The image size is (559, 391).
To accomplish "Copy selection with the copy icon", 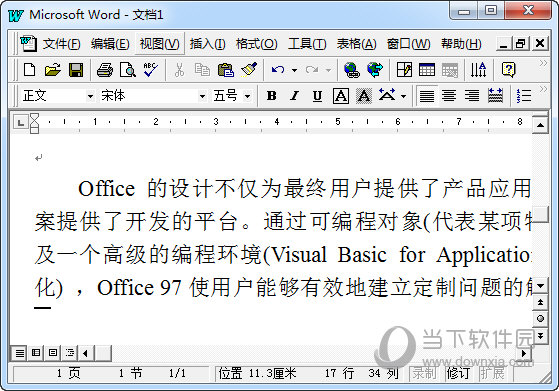I will [x=202, y=70].
